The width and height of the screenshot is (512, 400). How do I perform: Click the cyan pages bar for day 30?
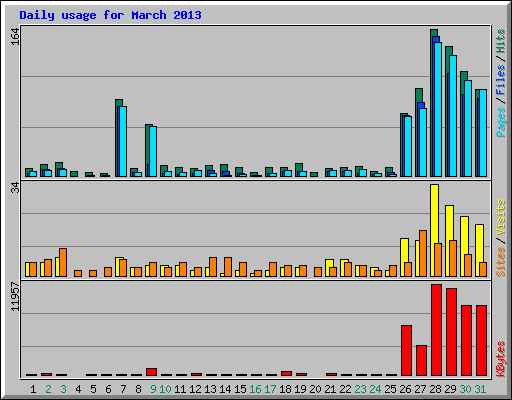468,128
